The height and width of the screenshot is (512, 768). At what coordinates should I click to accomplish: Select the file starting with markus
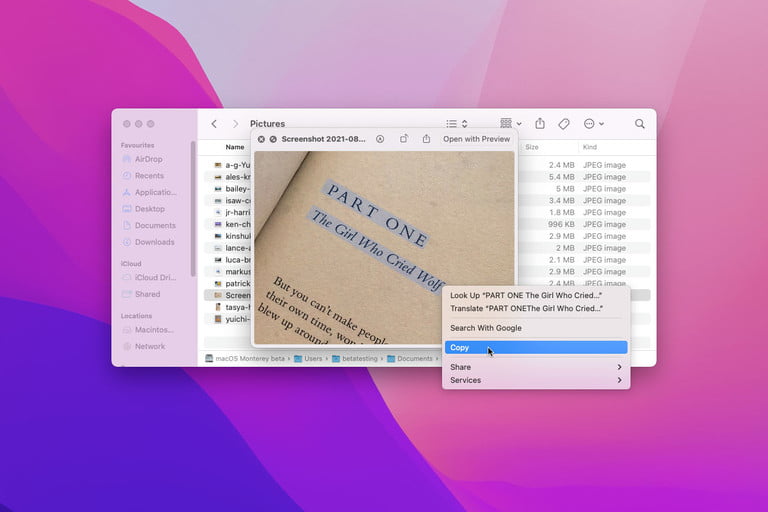pyautogui.click(x=232, y=271)
